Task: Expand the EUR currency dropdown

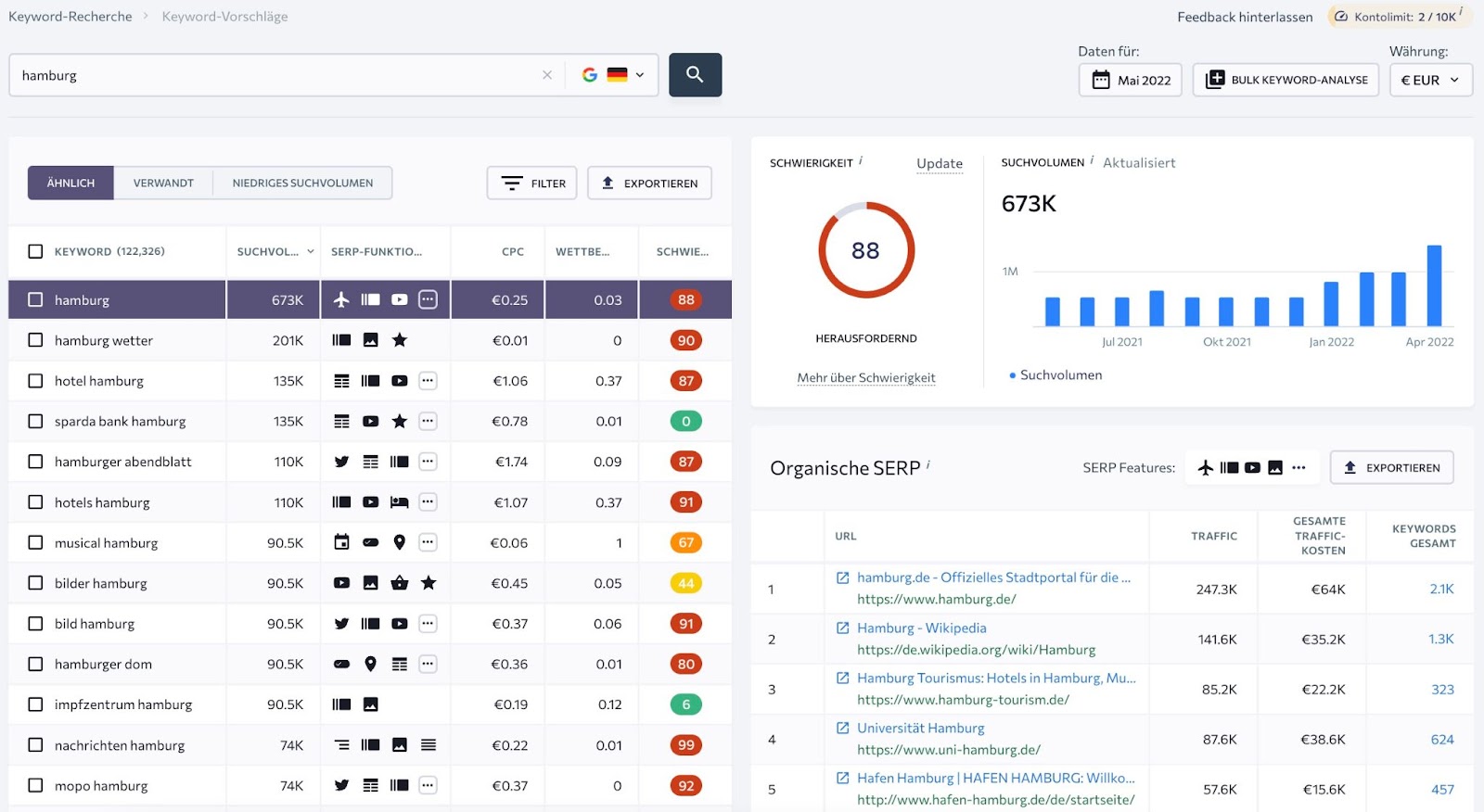Action: point(1430,80)
